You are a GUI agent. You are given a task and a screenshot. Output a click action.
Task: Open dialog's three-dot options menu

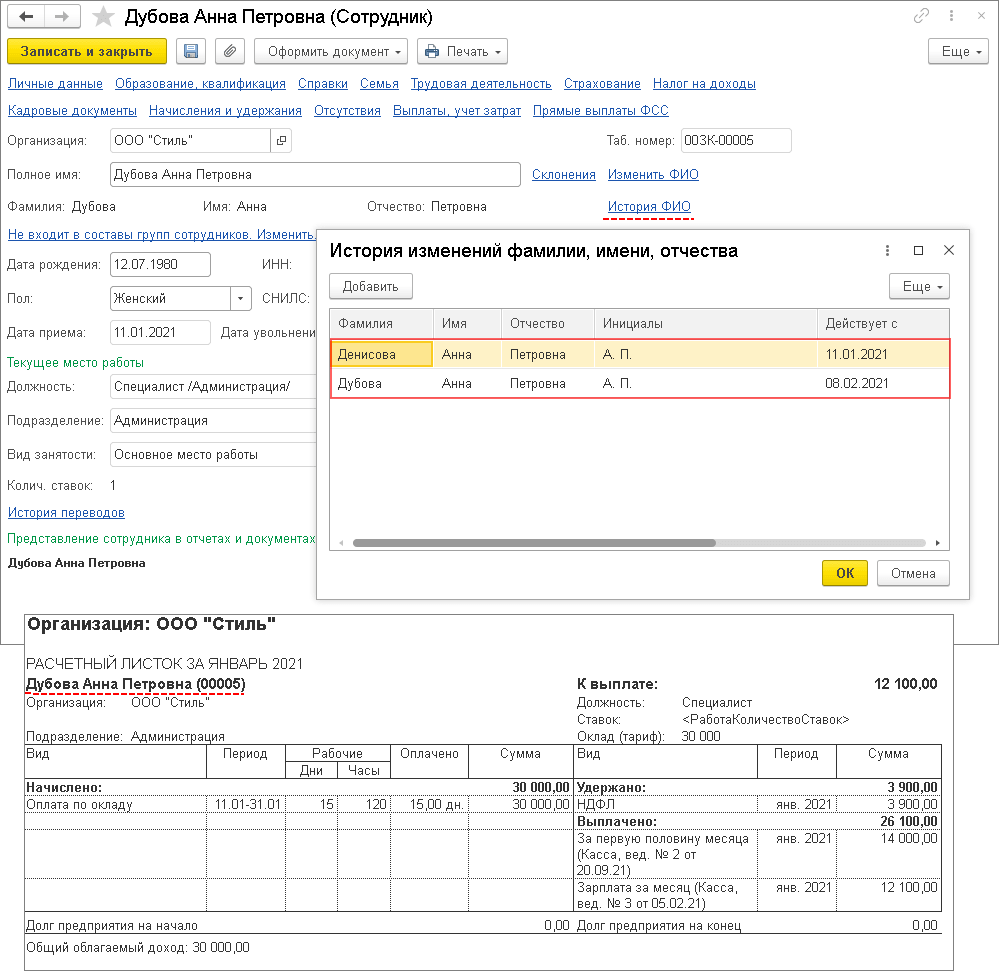point(887,251)
